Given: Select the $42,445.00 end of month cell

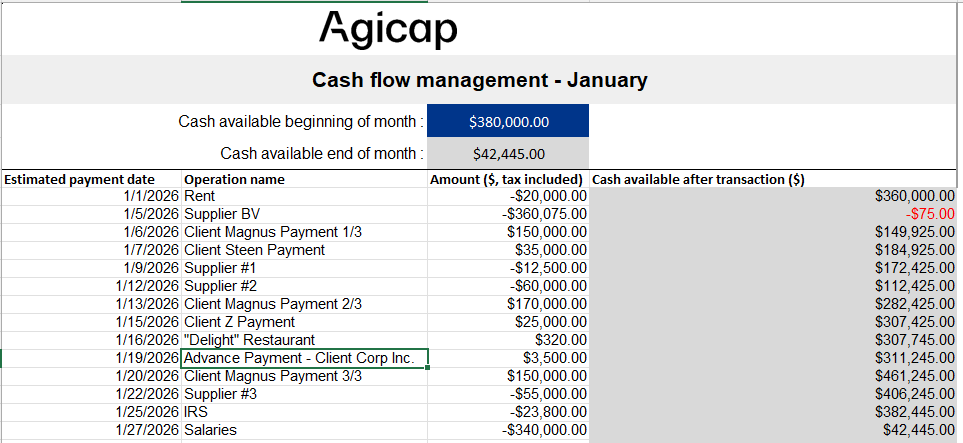Looking at the screenshot, I should point(508,153).
